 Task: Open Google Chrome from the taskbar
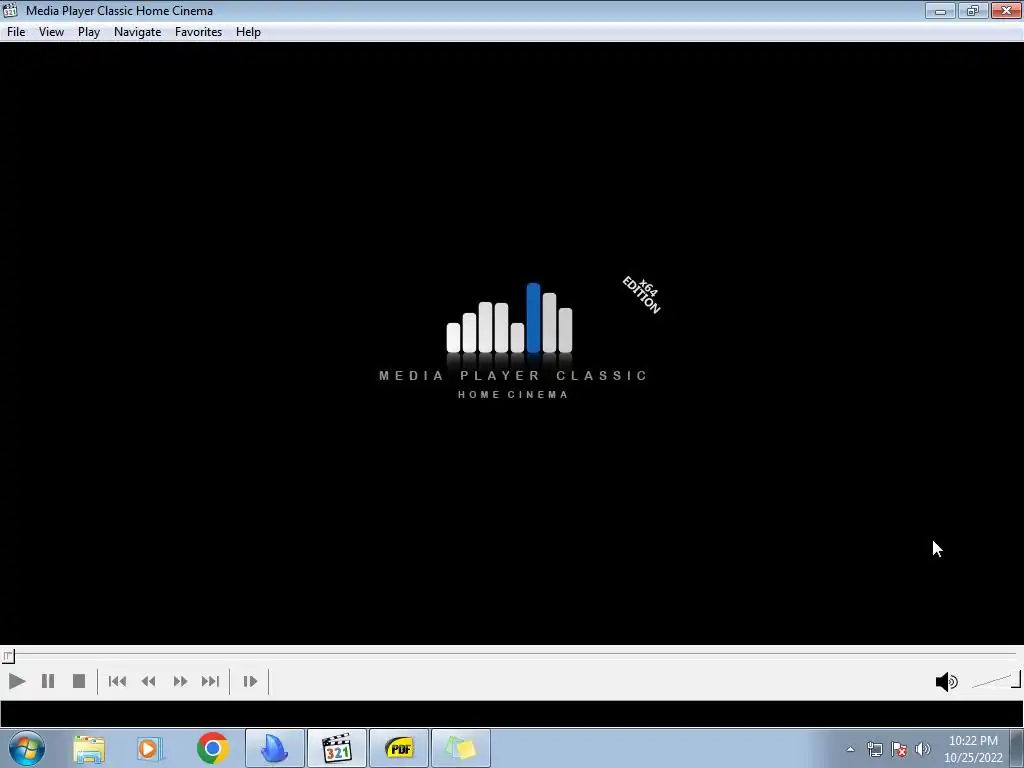(x=212, y=748)
